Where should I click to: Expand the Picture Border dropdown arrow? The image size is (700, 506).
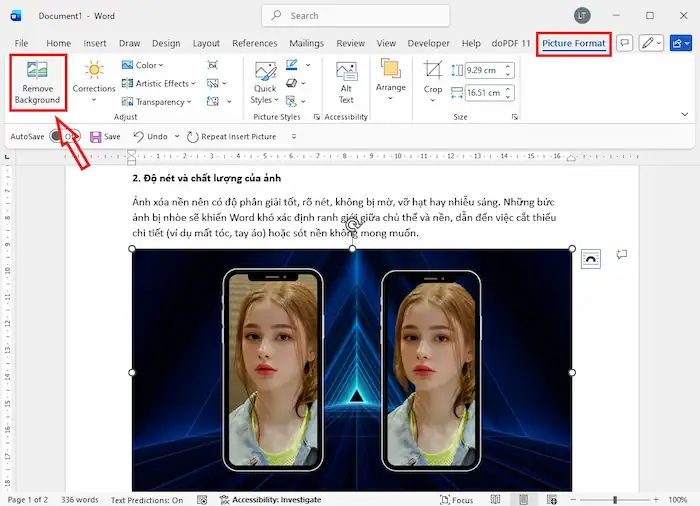click(x=308, y=65)
